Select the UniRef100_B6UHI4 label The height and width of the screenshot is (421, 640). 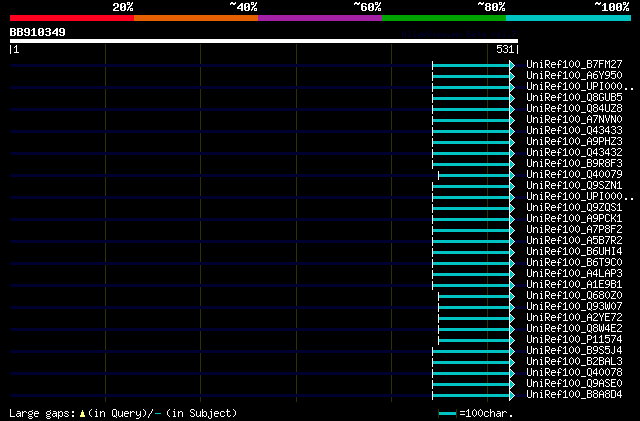click(574, 252)
